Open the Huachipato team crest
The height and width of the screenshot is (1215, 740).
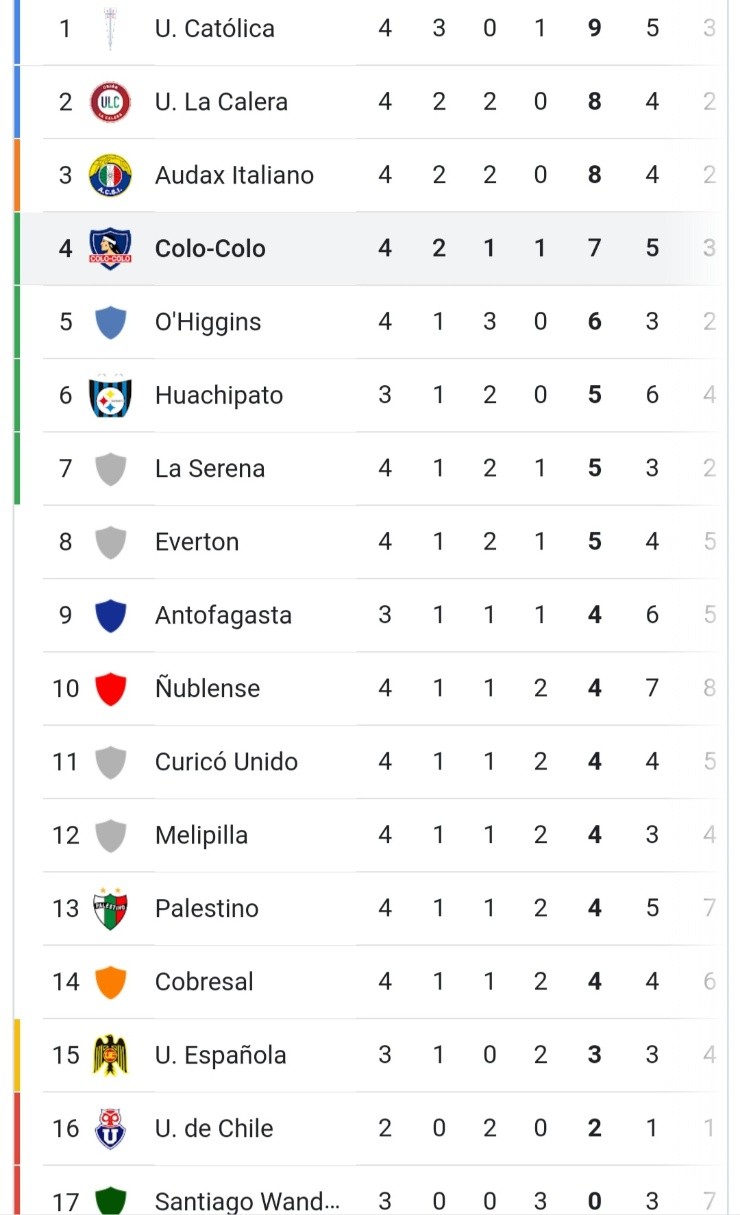click(110, 395)
